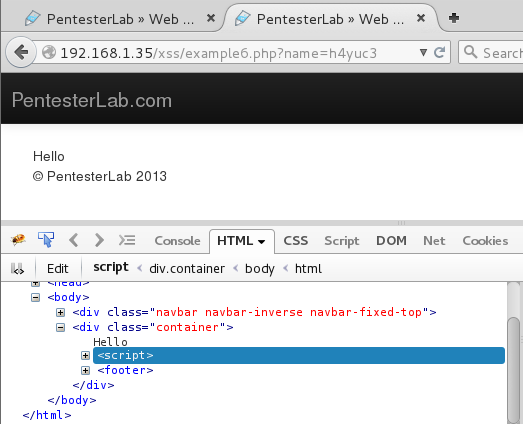The height and width of the screenshot is (424, 523).
Task: Click the closing </div> tag
Action: [93, 385]
